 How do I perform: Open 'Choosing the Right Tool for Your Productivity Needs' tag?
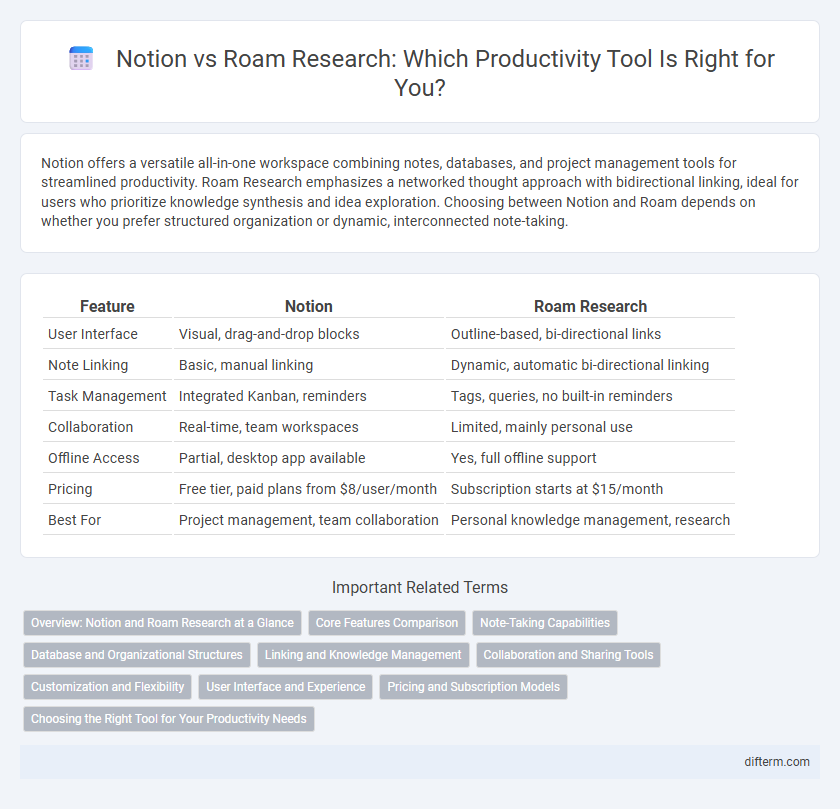point(169,719)
